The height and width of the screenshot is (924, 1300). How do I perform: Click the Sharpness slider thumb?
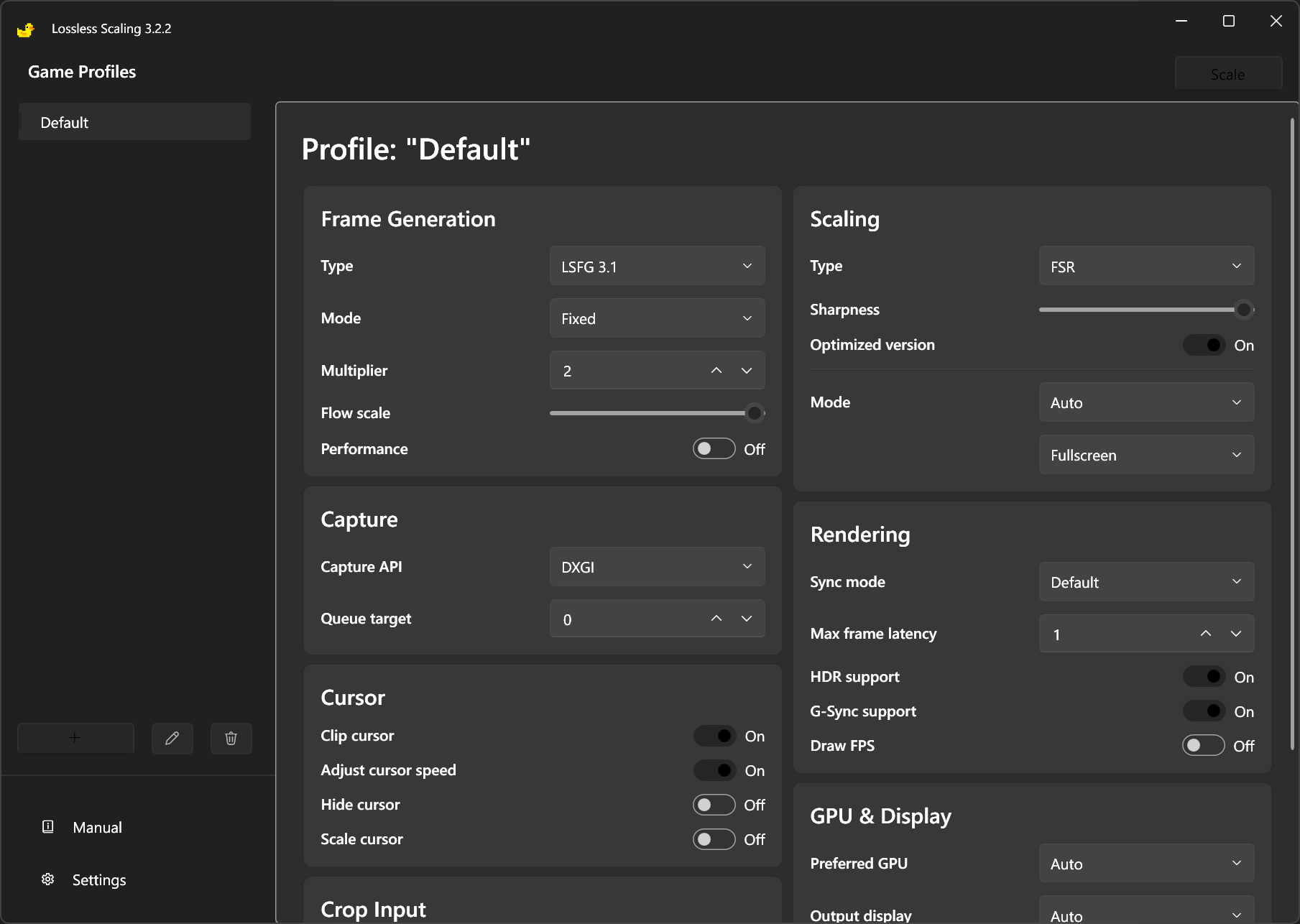tap(1243, 310)
